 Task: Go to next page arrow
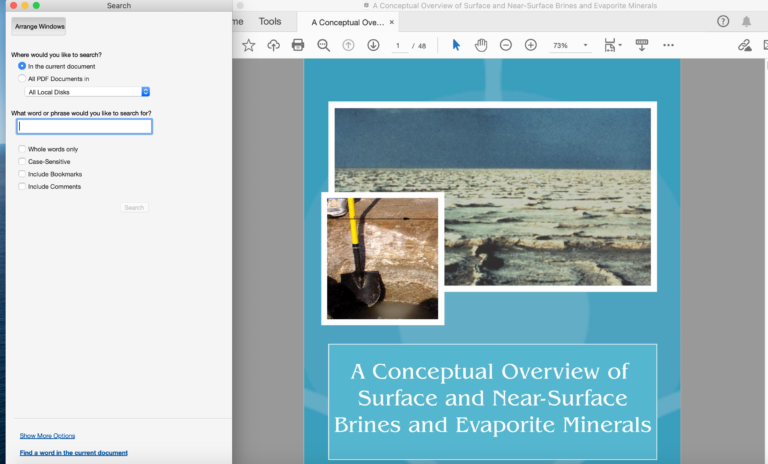tap(373, 45)
